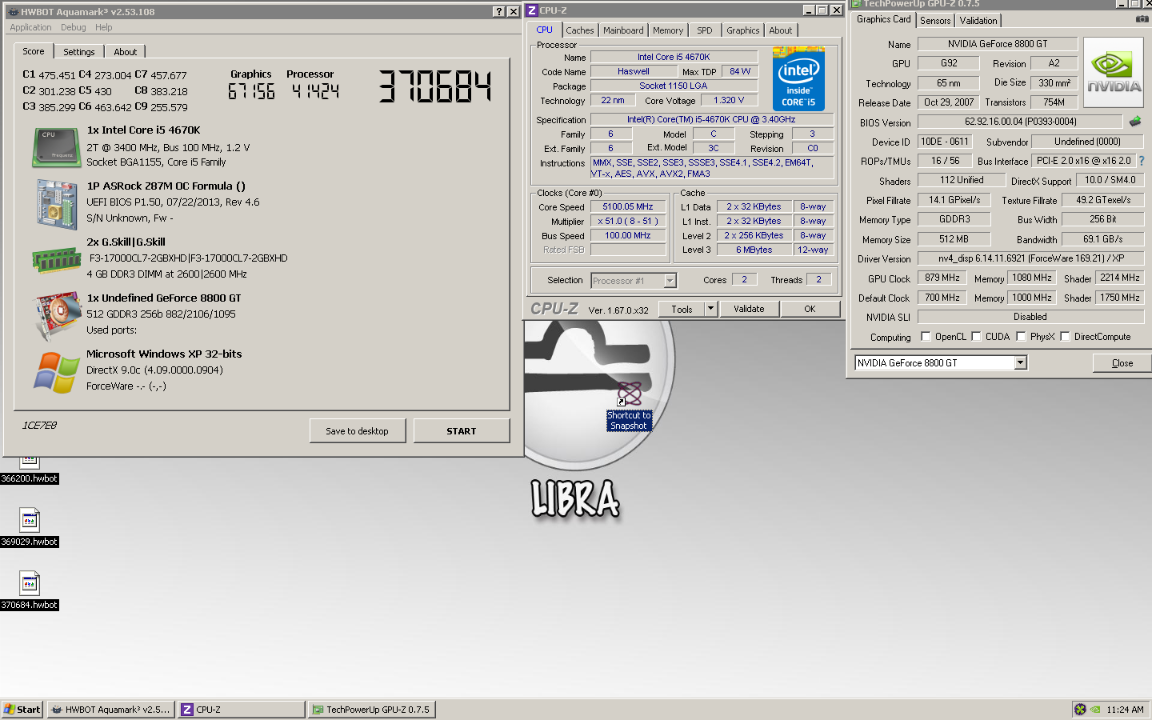Click the Intel inside Core i5 logo
The width and height of the screenshot is (1152, 720).
coord(799,79)
